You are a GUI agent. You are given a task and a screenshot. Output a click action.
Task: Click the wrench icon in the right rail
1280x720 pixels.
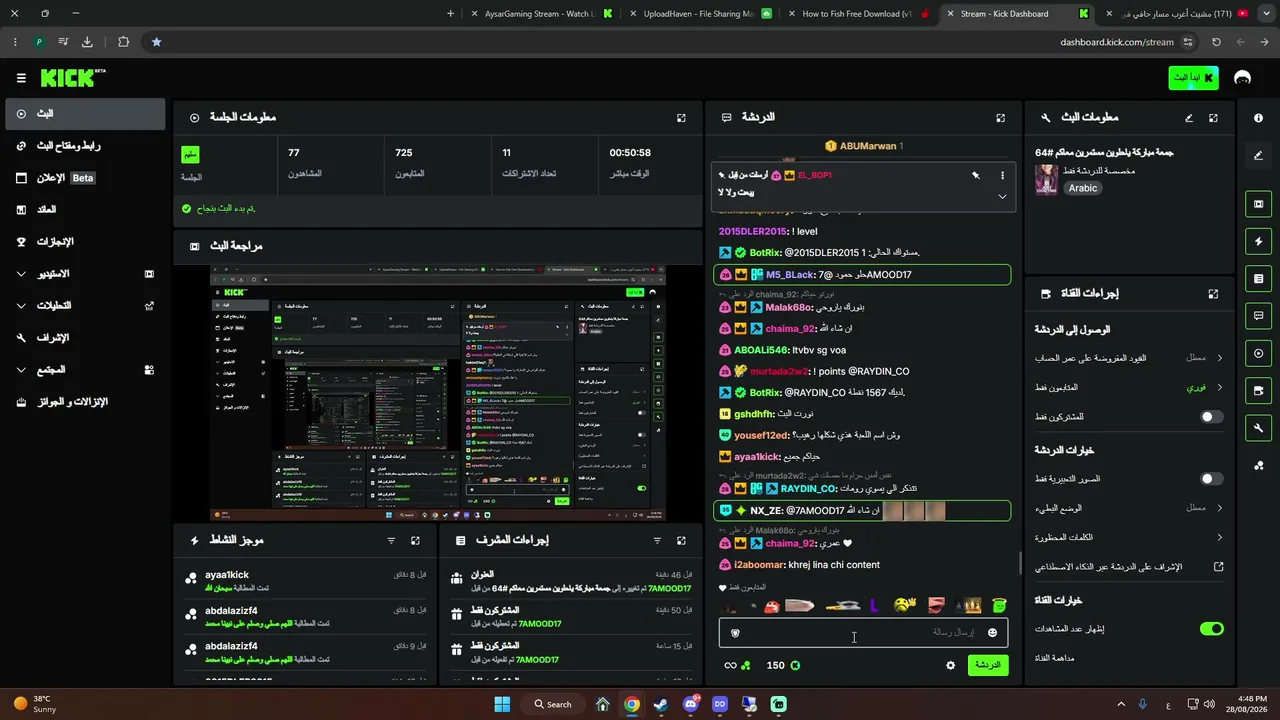1258,428
